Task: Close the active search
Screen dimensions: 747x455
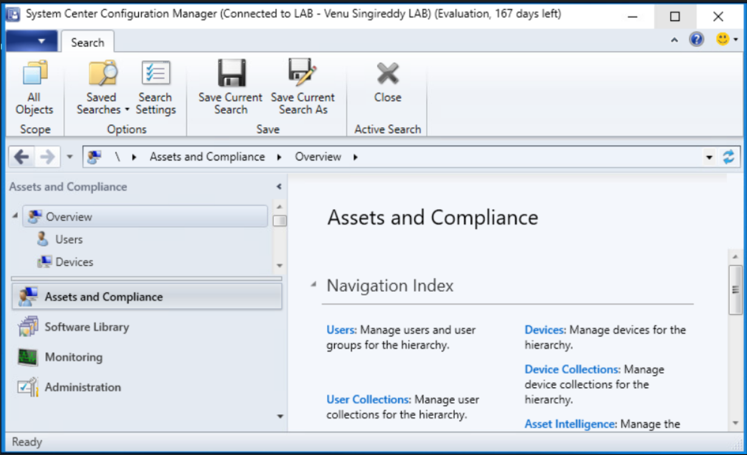Action: tap(387, 82)
